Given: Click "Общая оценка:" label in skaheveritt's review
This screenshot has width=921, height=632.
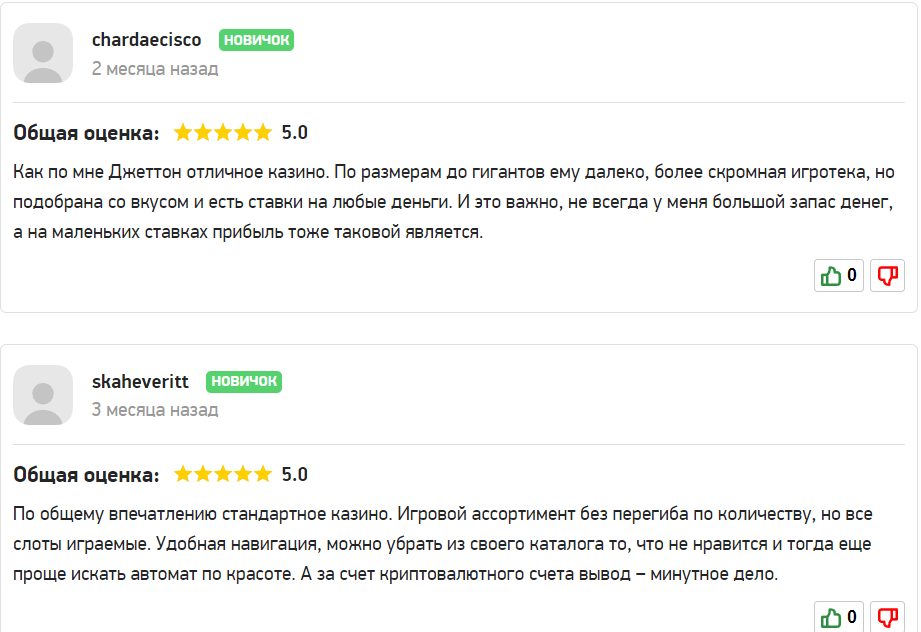Looking at the screenshot, I should pyautogui.click(x=86, y=475).
